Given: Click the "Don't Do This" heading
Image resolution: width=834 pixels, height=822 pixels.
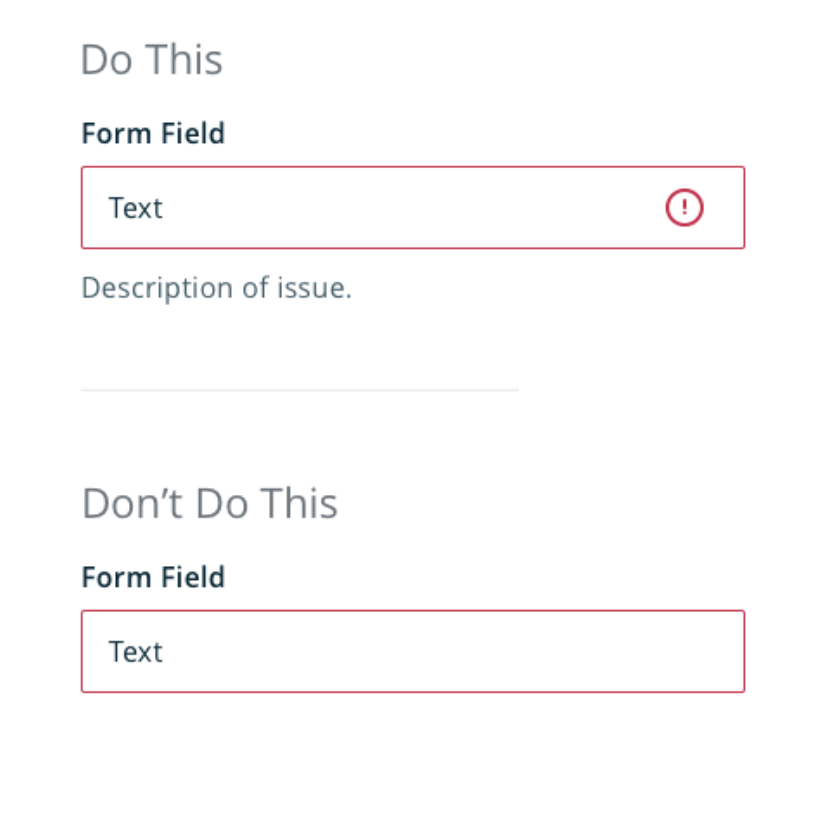Looking at the screenshot, I should tap(210, 503).
